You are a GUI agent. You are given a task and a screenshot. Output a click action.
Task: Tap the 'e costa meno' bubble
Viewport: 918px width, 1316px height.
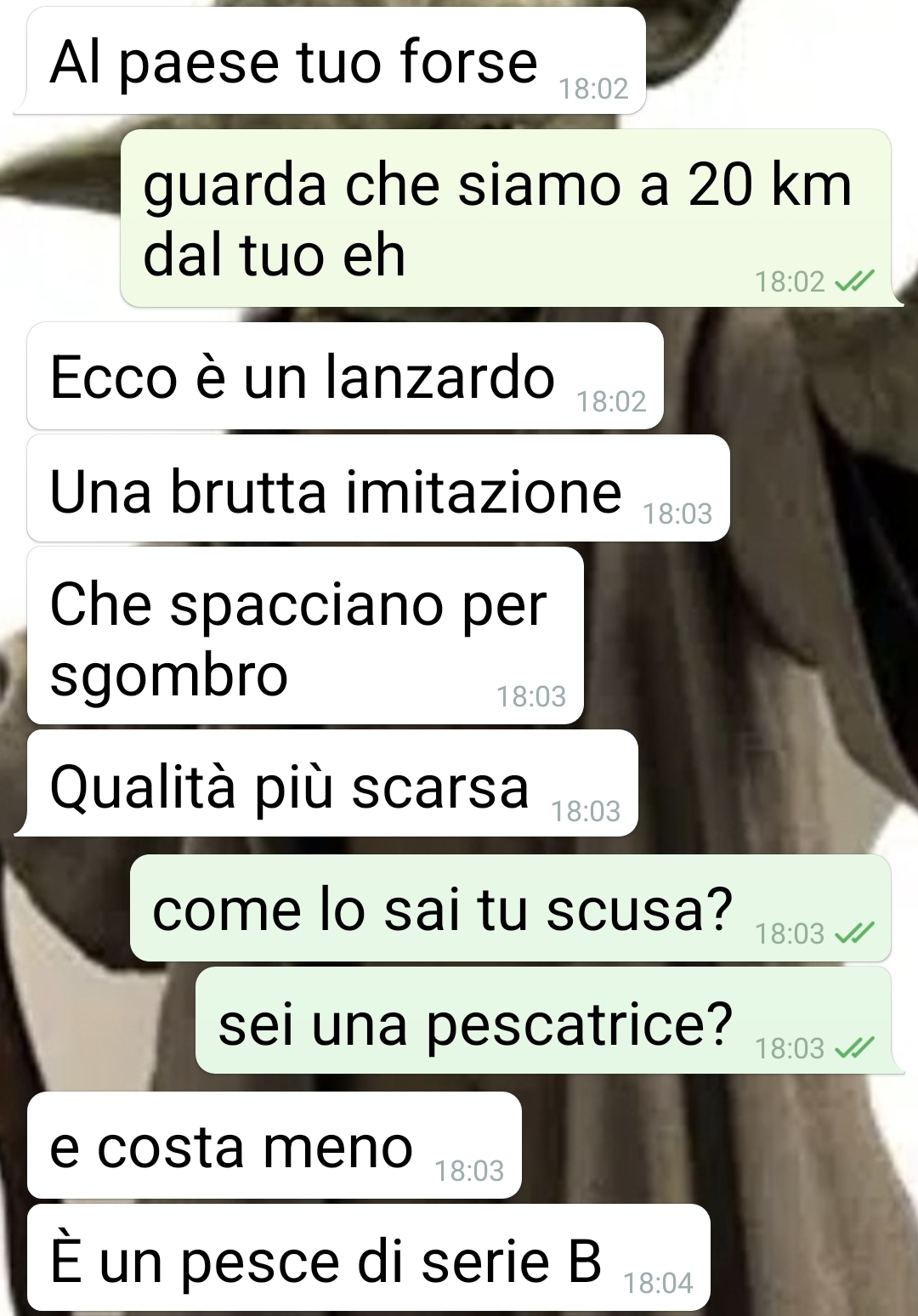tap(275, 1145)
